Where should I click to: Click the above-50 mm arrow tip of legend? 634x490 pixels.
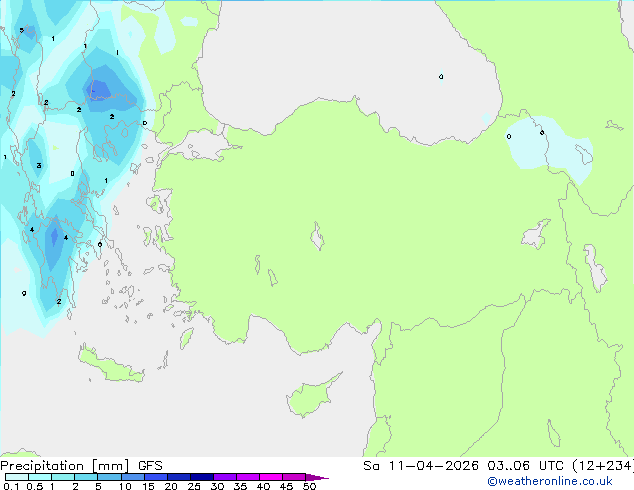[x=317, y=478]
